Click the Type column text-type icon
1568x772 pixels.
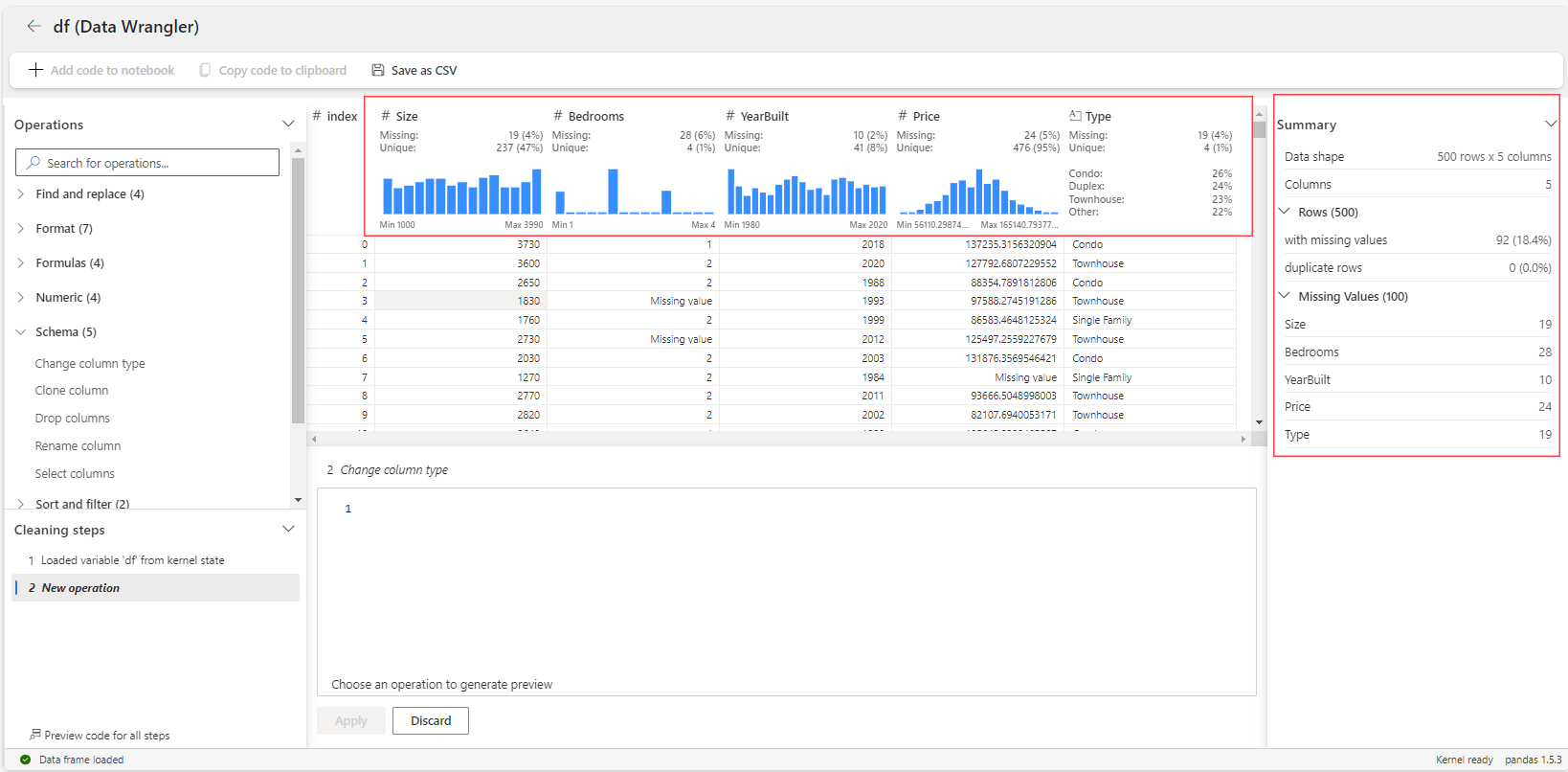click(x=1075, y=116)
